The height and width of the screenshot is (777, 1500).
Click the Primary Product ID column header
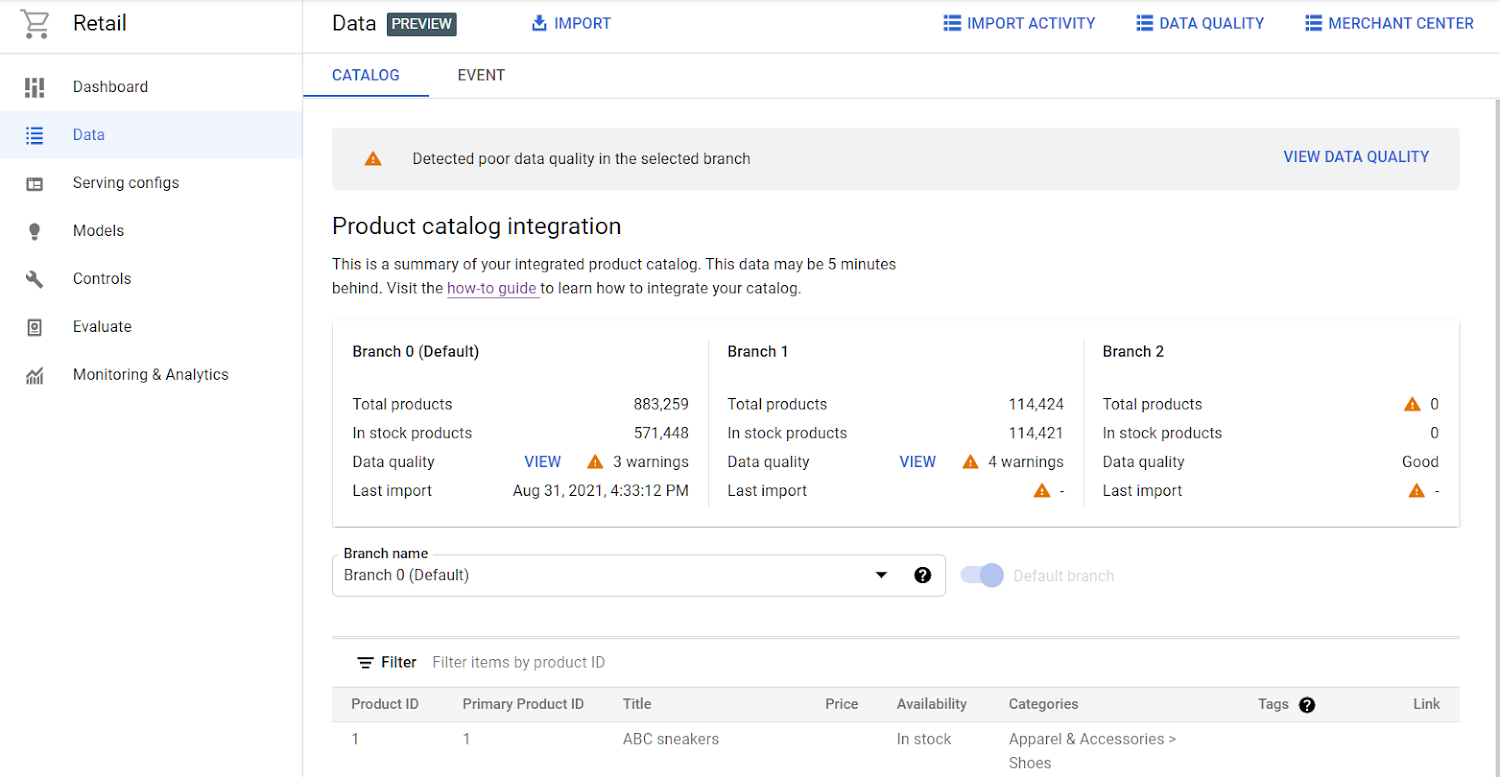(x=523, y=704)
